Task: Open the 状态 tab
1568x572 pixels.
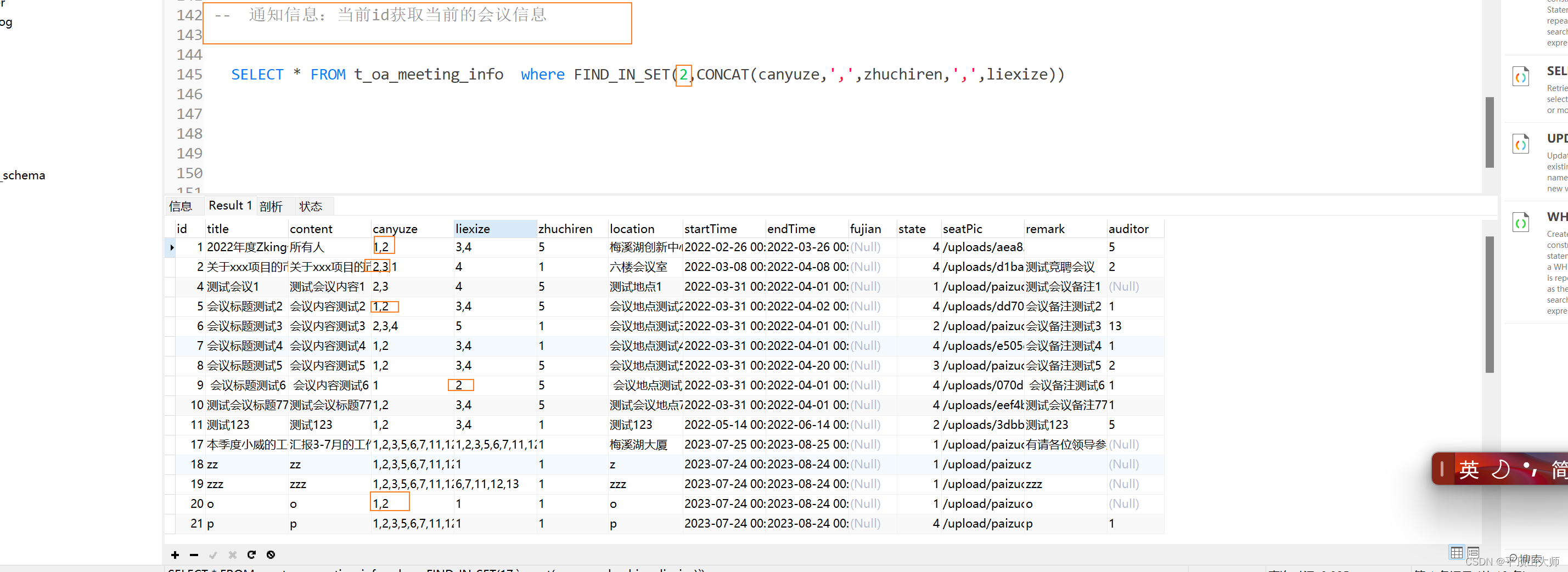Action: tap(311, 206)
